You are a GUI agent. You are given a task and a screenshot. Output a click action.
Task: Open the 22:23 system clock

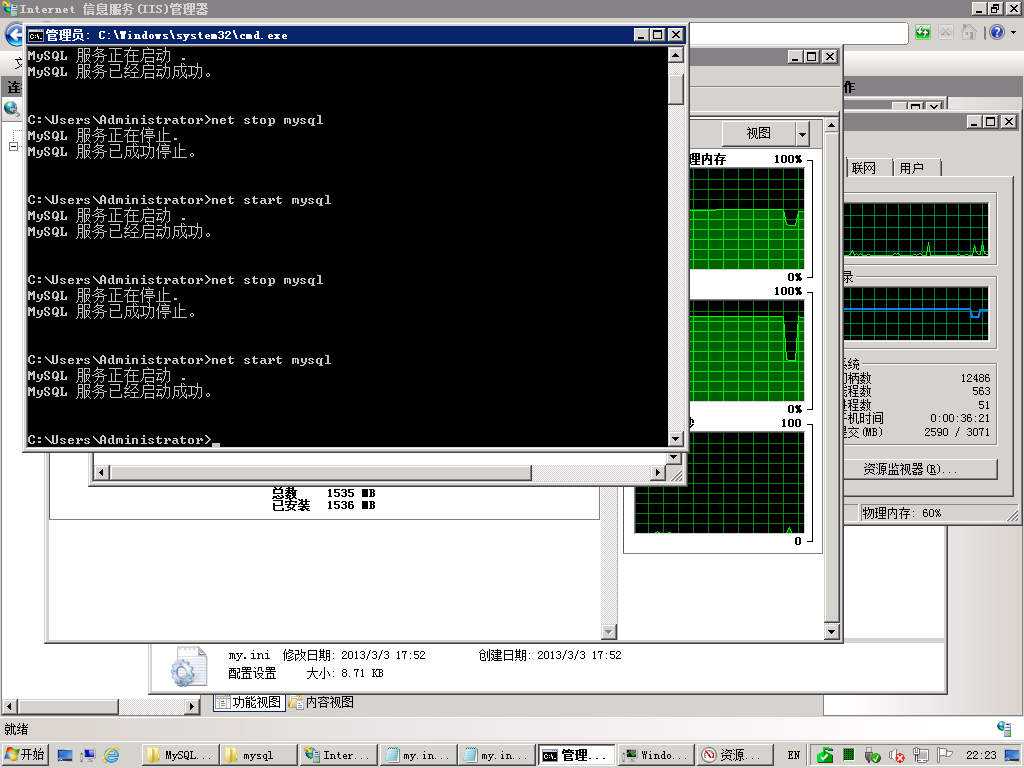pyautogui.click(x=981, y=756)
